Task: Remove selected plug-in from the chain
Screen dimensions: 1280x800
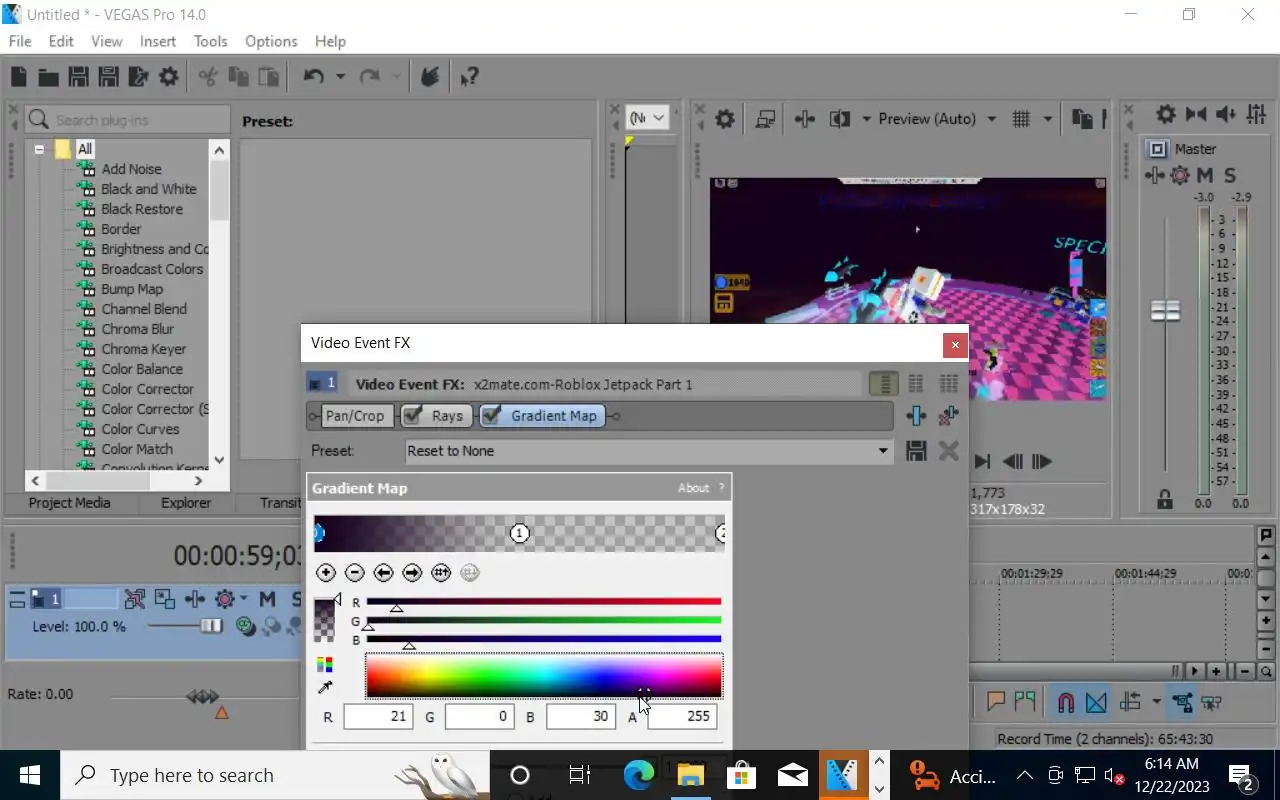Action: (x=948, y=416)
